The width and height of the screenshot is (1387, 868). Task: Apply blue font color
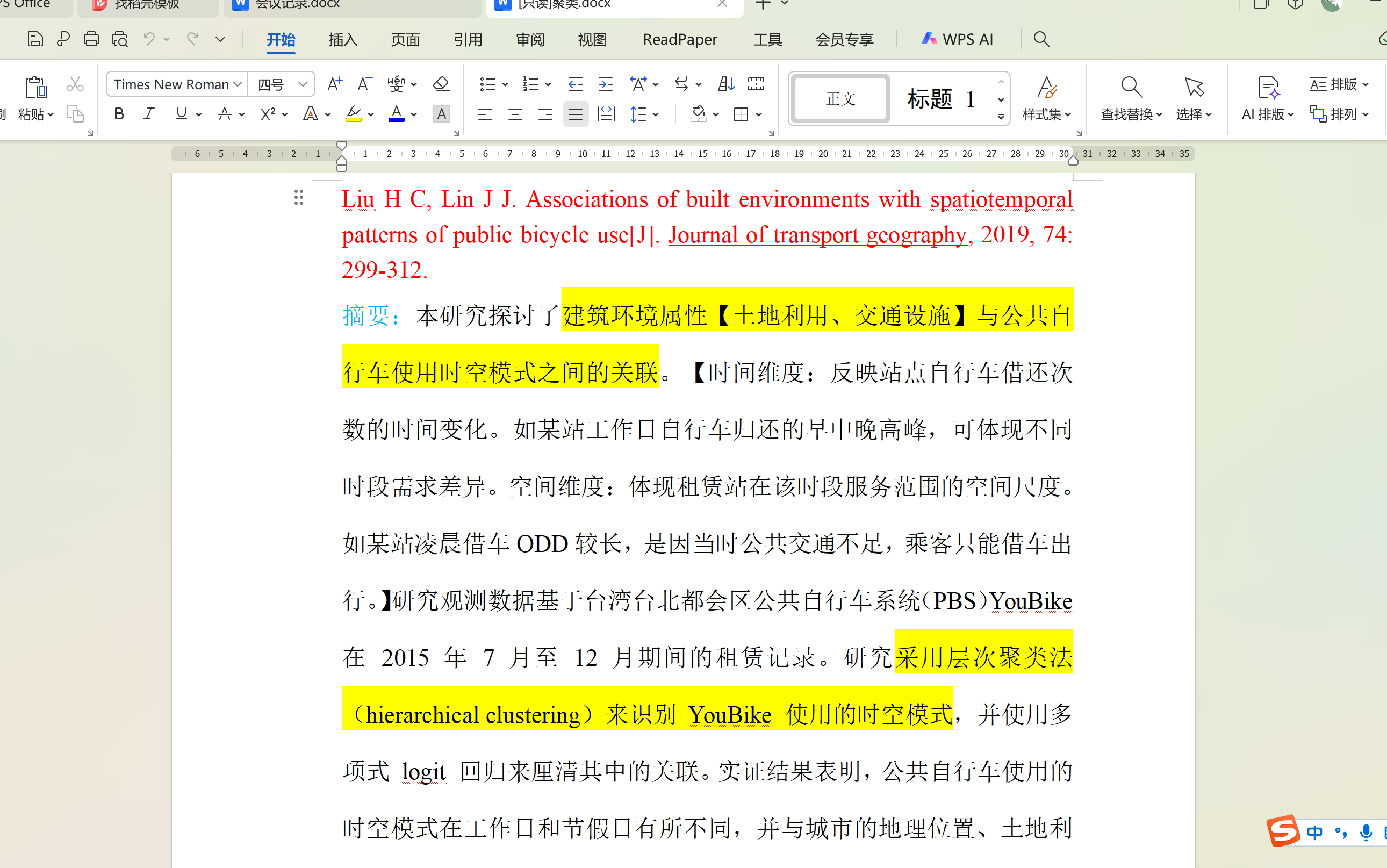pyautogui.click(x=396, y=113)
